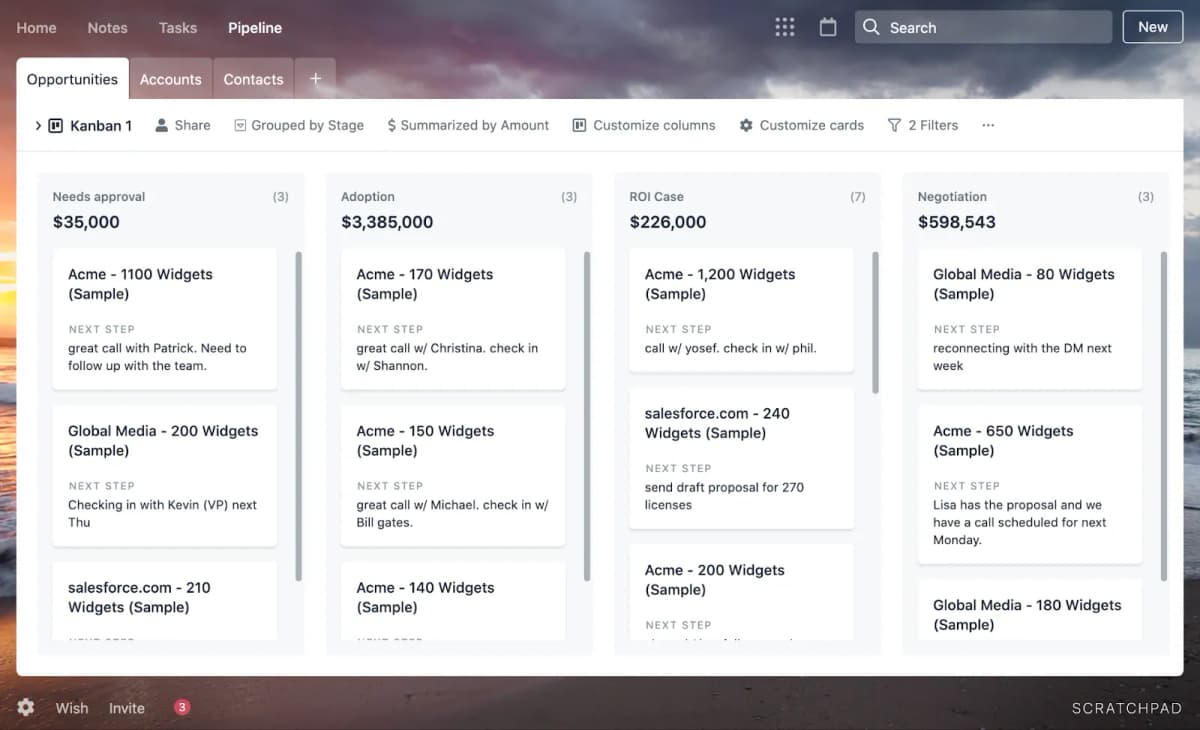Click next step 'reconnecting with the DM next week'
The width and height of the screenshot is (1200, 730).
(1022, 357)
